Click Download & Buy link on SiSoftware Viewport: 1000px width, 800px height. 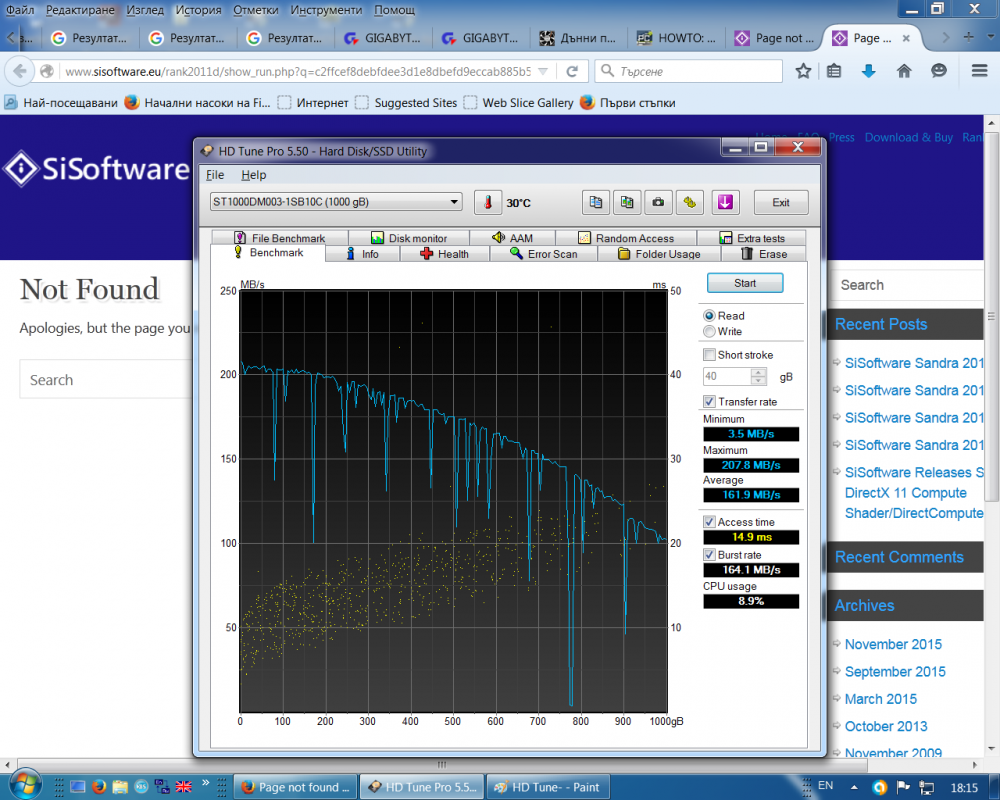tap(908, 137)
